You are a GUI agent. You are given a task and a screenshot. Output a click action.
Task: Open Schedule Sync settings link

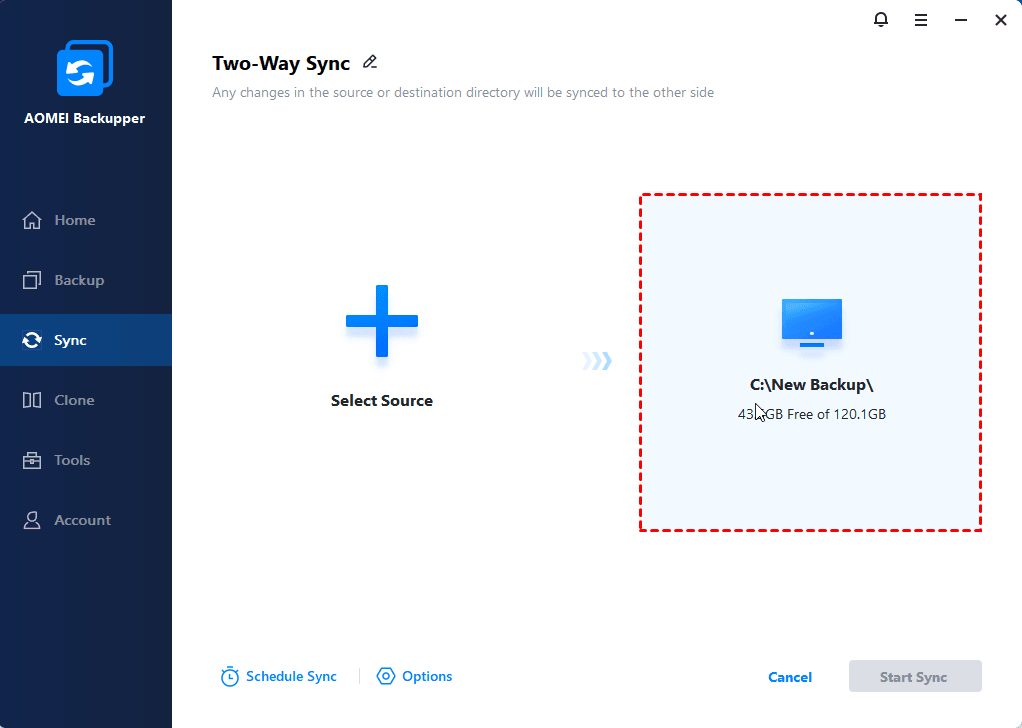pyautogui.click(x=291, y=677)
